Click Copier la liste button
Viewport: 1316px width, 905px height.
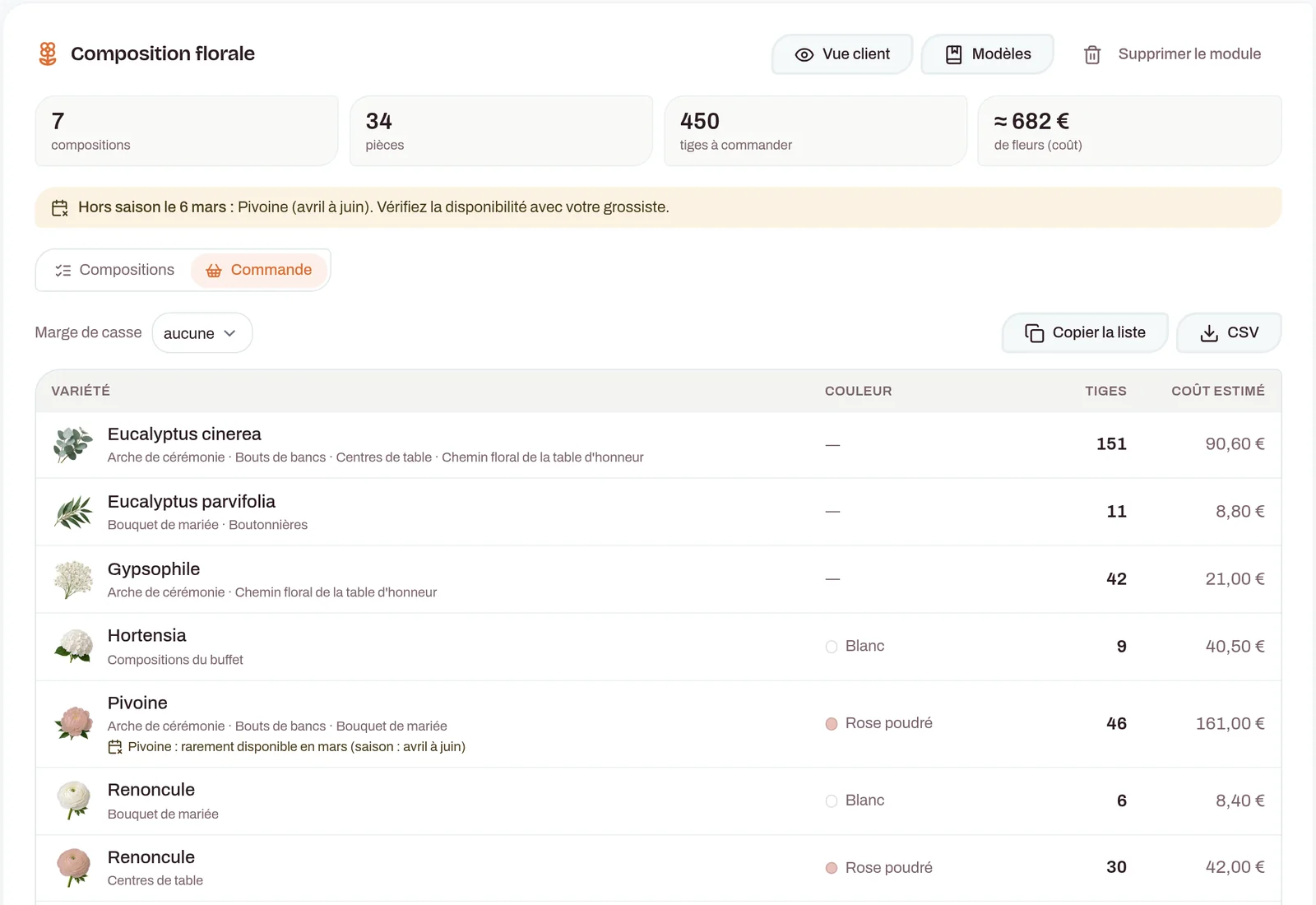pyautogui.click(x=1085, y=333)
